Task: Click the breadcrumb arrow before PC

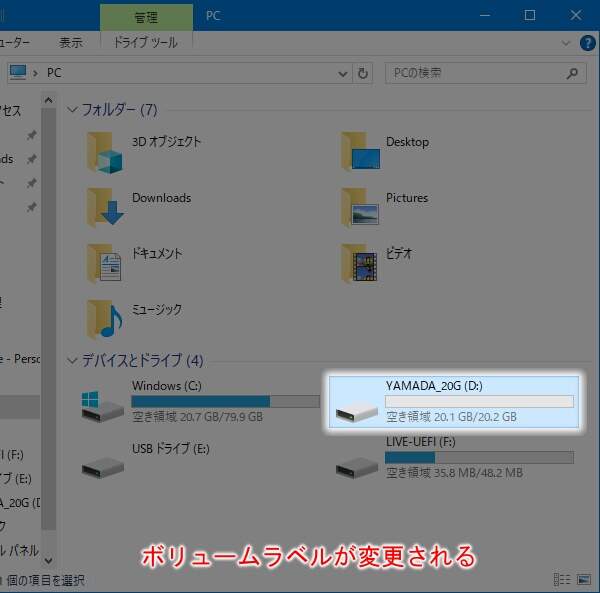Action: (x=36, y=73)
